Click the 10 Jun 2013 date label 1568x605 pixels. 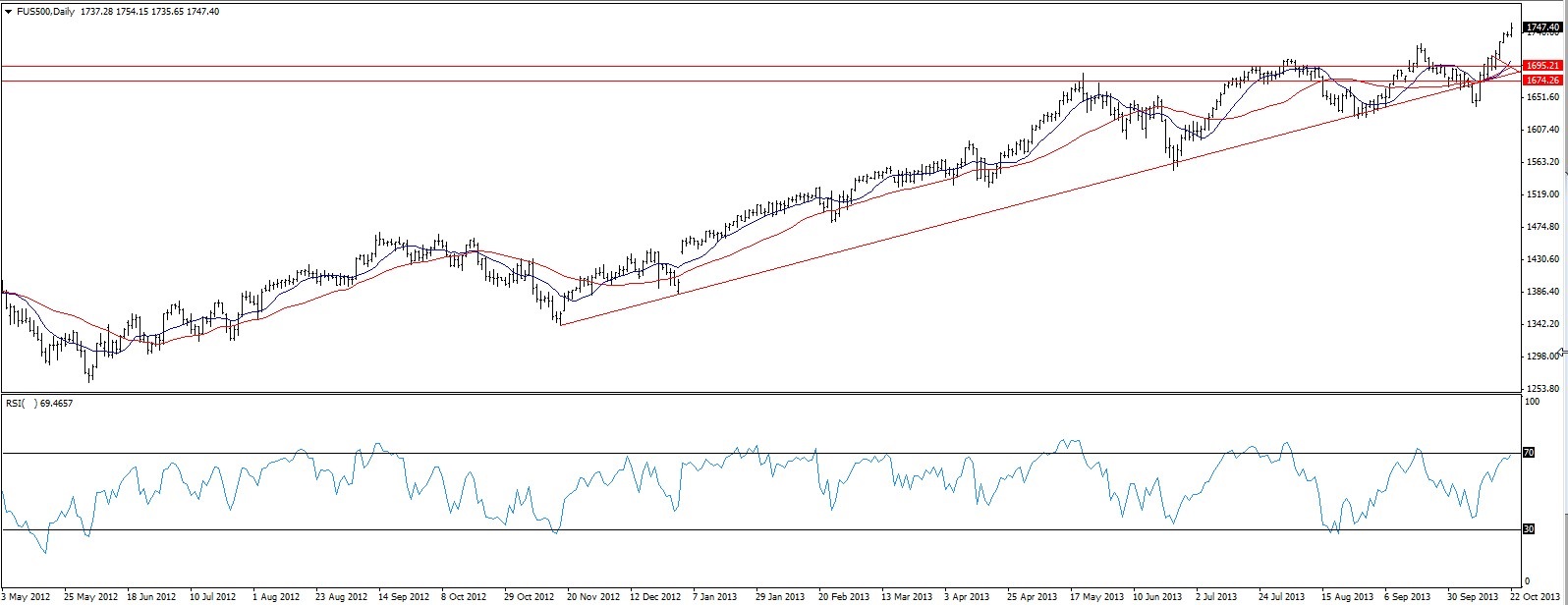pos(1158,596)
